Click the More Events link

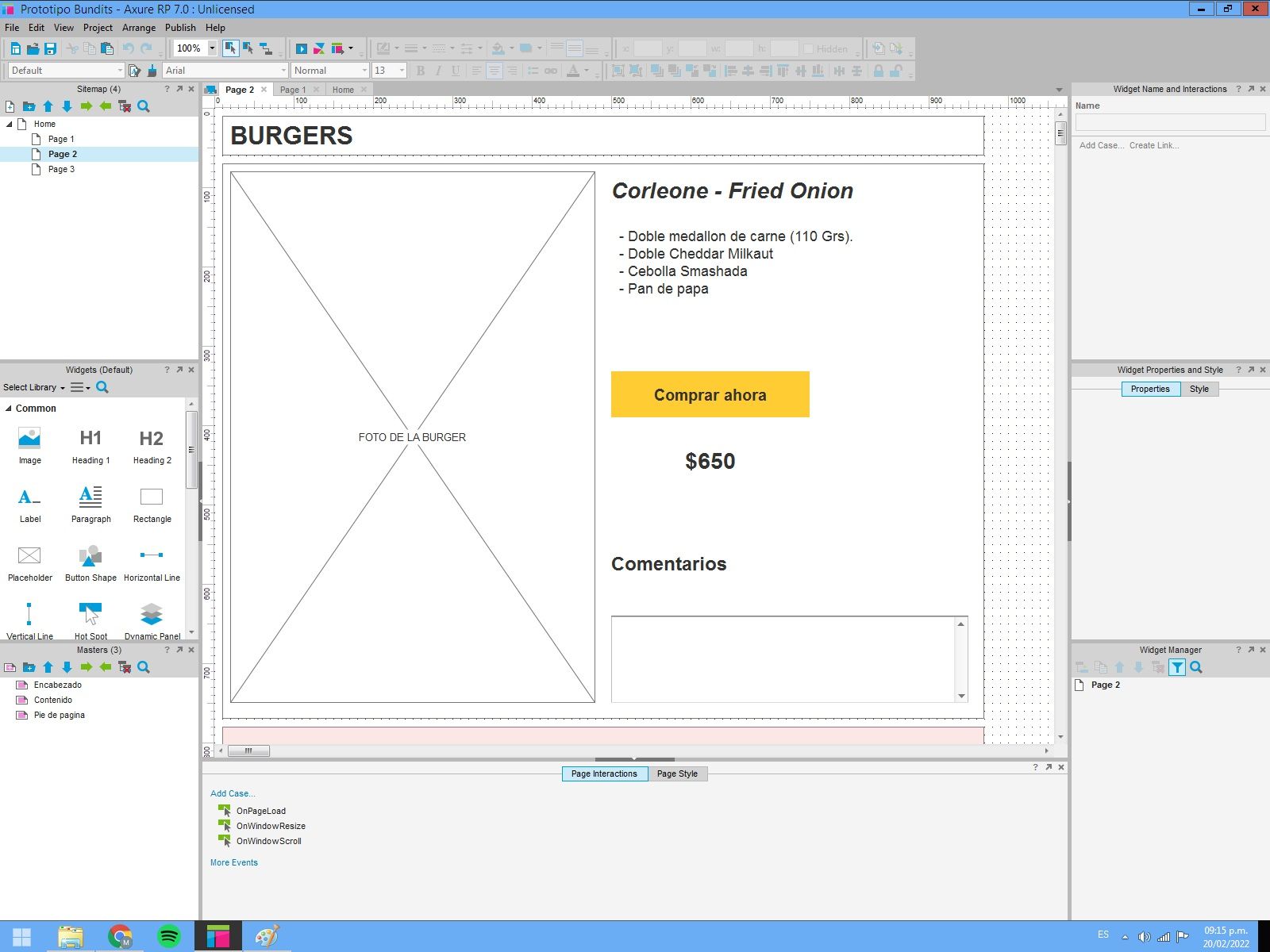click(234, 862)
